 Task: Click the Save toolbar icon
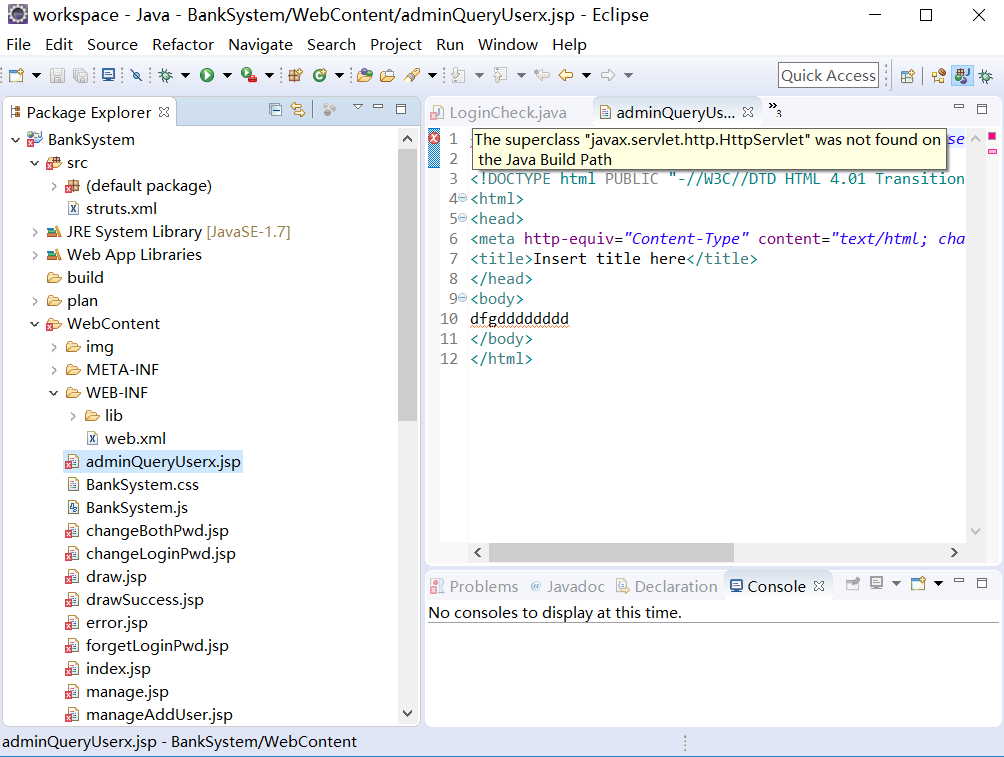58,76
